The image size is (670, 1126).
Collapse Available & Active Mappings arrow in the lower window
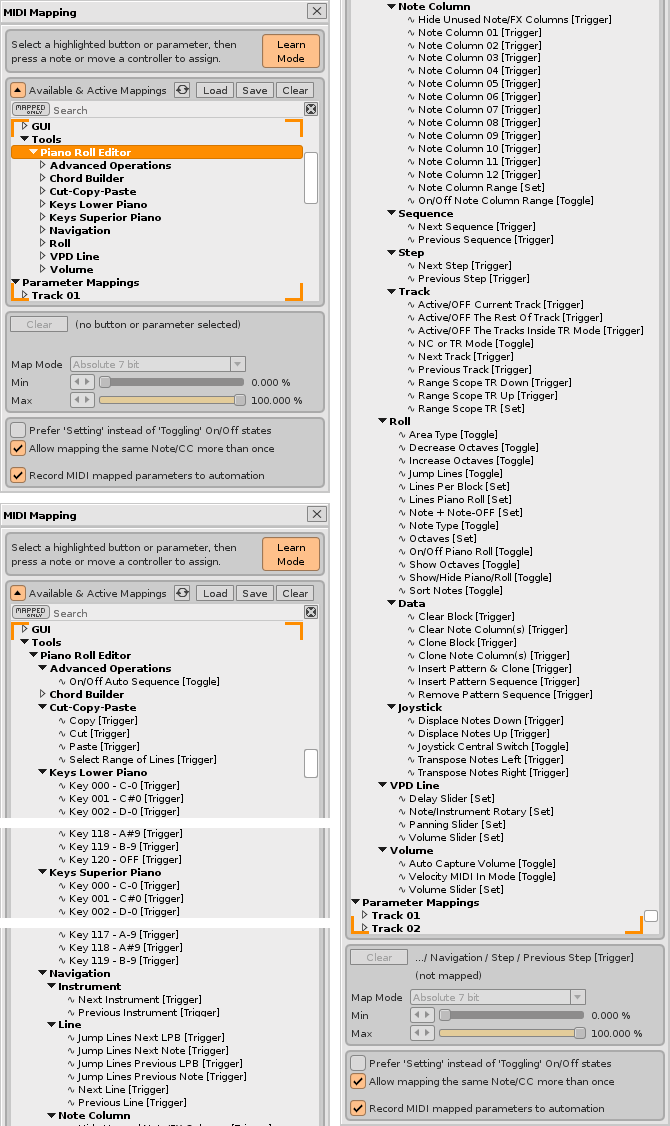click(x=18, y=593)
